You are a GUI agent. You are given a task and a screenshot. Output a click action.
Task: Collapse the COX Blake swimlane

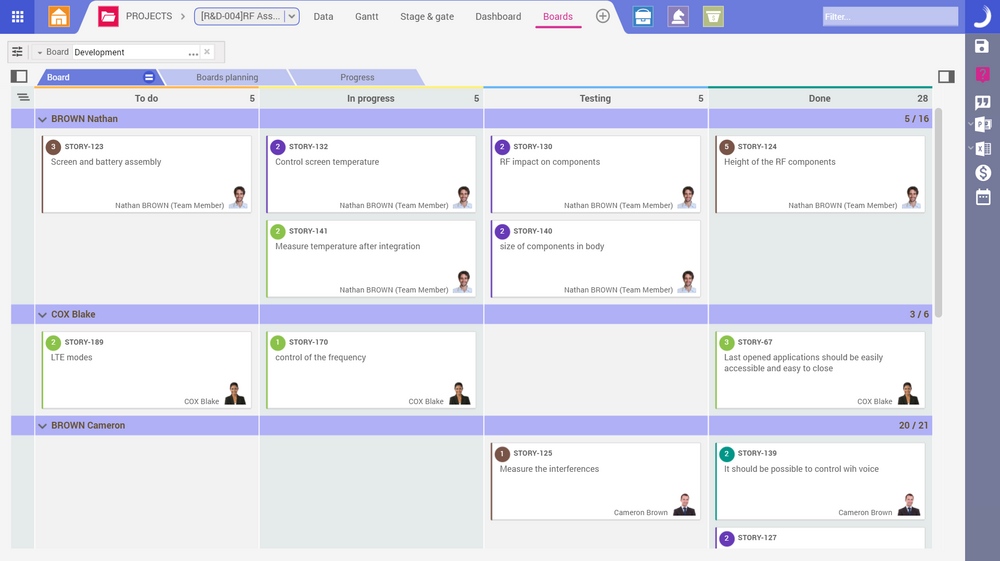pos(43,315)
